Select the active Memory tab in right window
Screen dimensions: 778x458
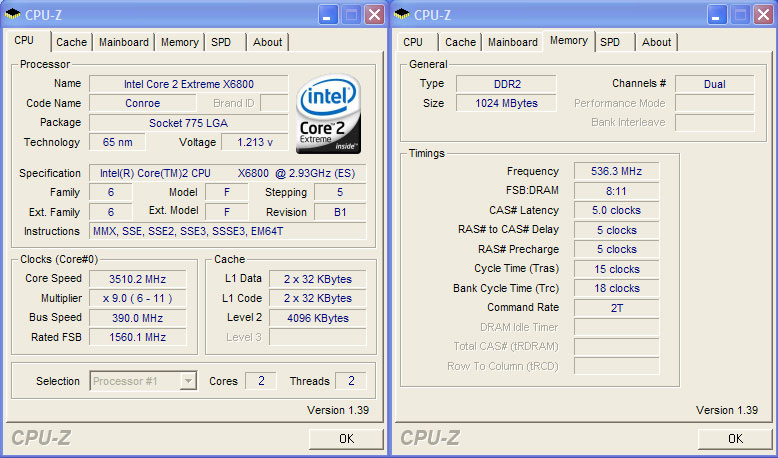coord(569,41)
